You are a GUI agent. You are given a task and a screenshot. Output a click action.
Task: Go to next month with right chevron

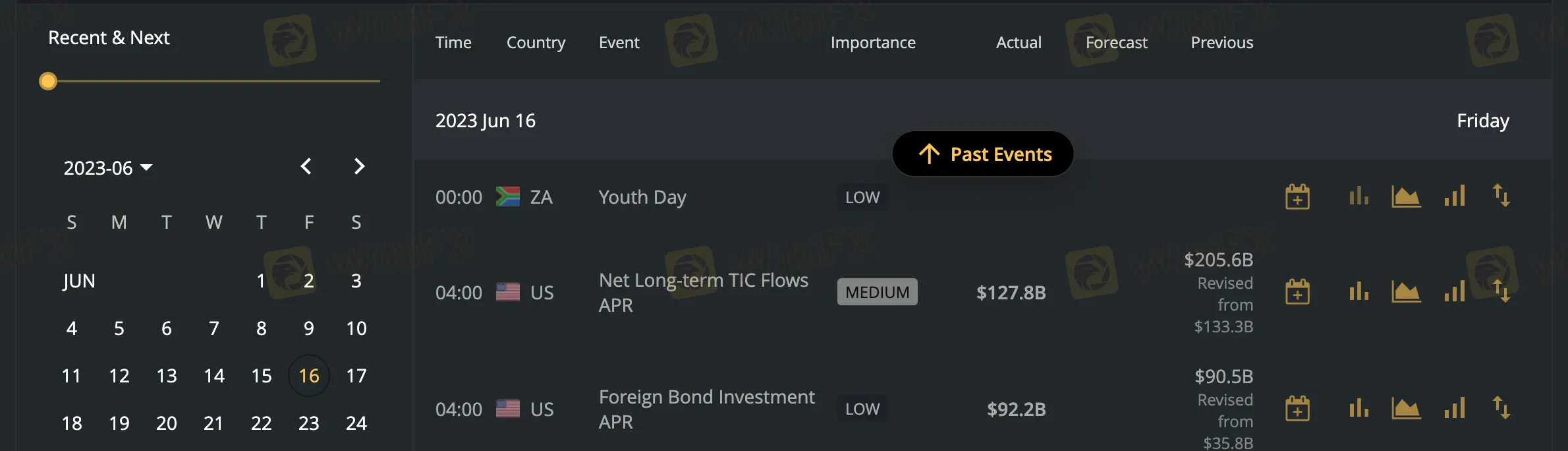[x=358, y=167]
